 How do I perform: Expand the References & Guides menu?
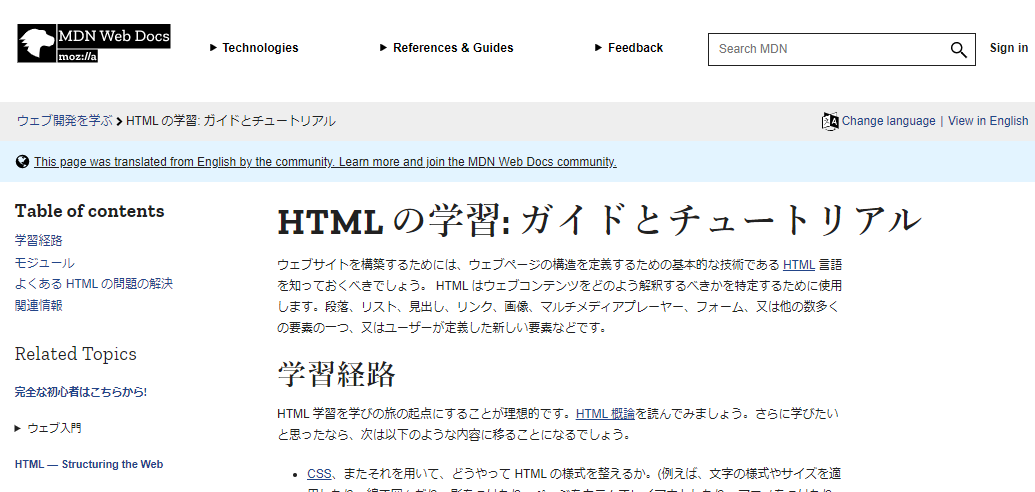[x=447, y=48]
